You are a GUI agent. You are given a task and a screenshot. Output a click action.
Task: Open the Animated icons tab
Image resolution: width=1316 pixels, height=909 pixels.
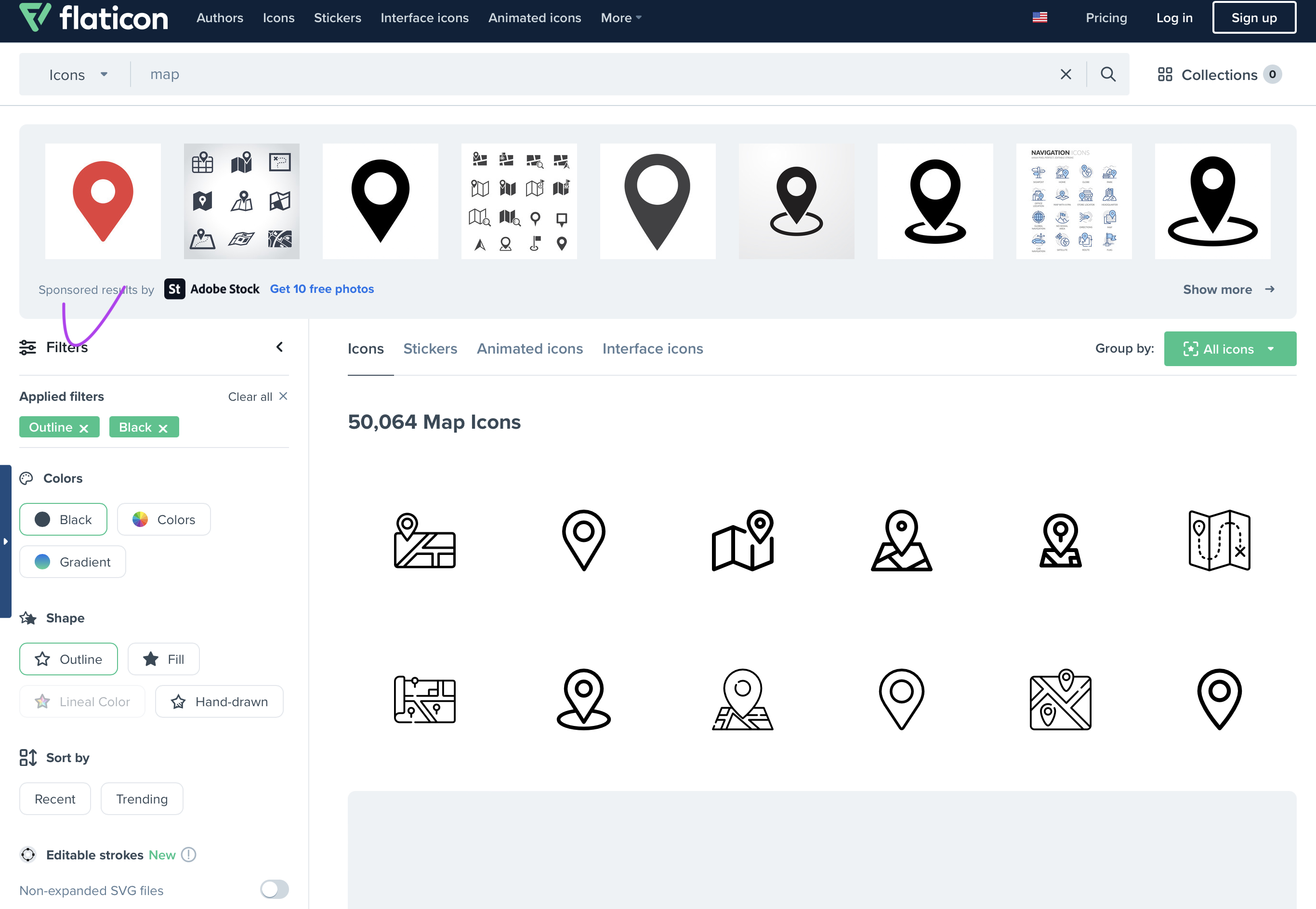click(x=529, y=349)
